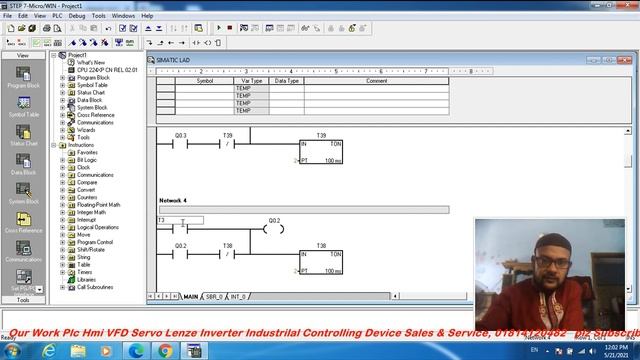Open File Explorer from taskbar
640x360 pixels.
pos(78,351)
